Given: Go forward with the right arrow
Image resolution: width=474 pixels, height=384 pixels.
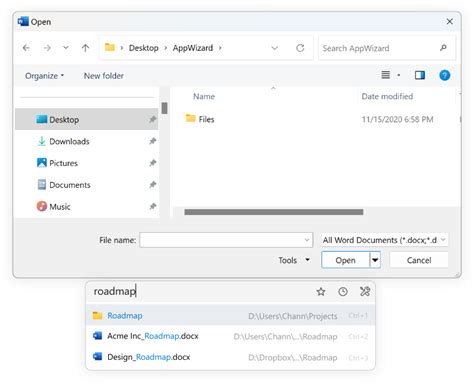Looking at the screenshot, I should [47, 48].
